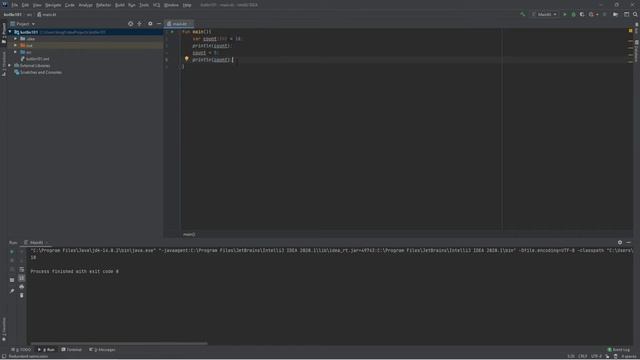Open the Run configuration MainKt dropdown
Screen dimensions: 640x360
(x=544, y=14)
